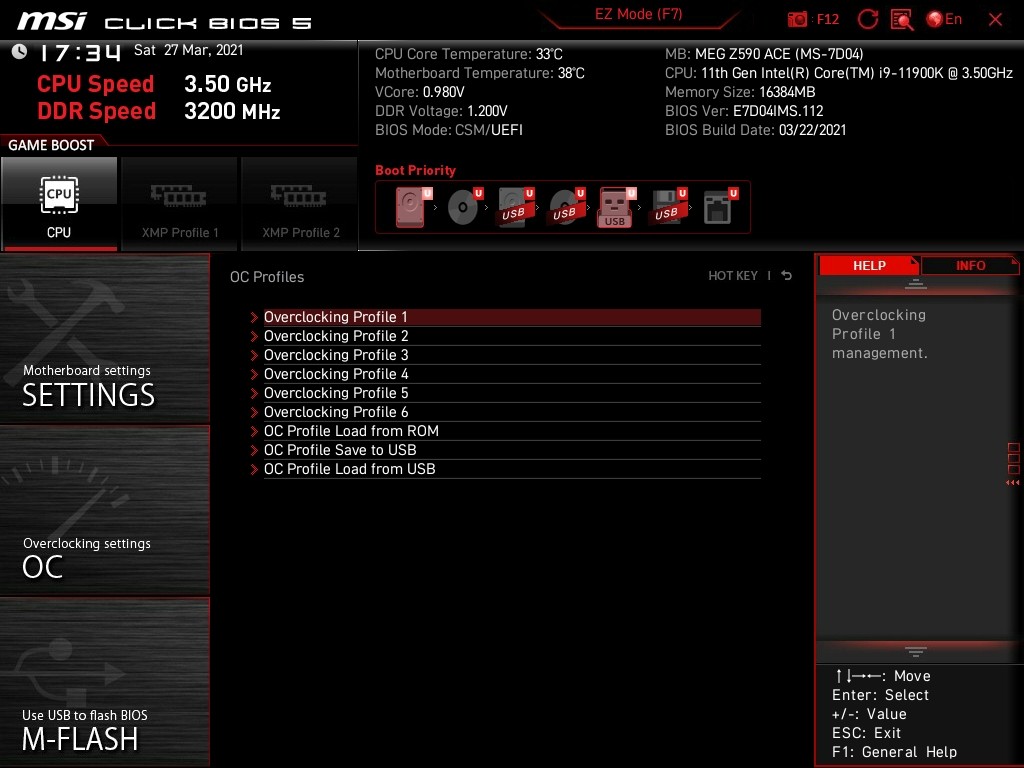Click the reset/refresh circular arrow icon
The height and width of the screenshot is (768, 1024).
[x=867, y=19]
